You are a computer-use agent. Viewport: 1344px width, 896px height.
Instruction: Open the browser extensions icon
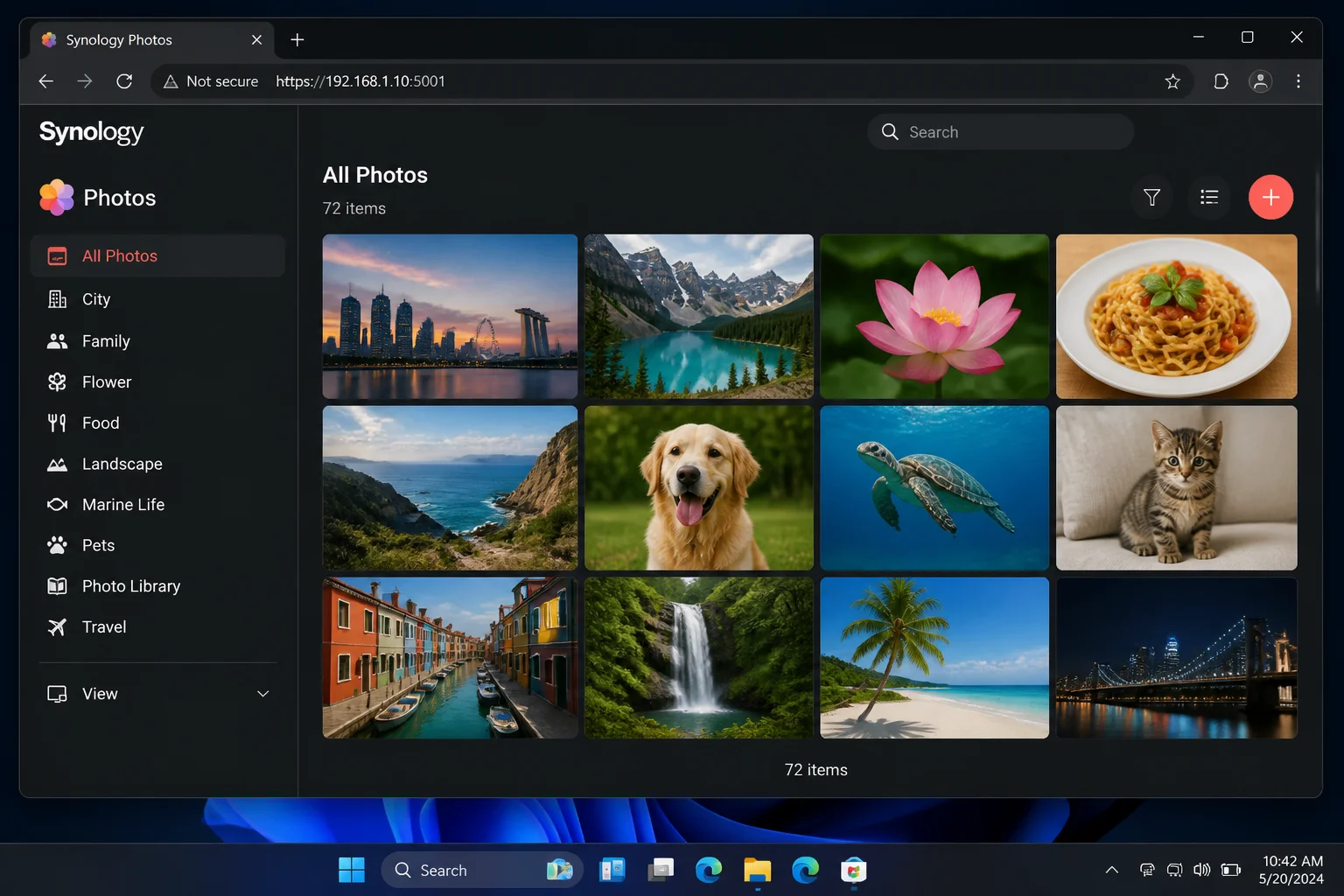coord(1221,81)
